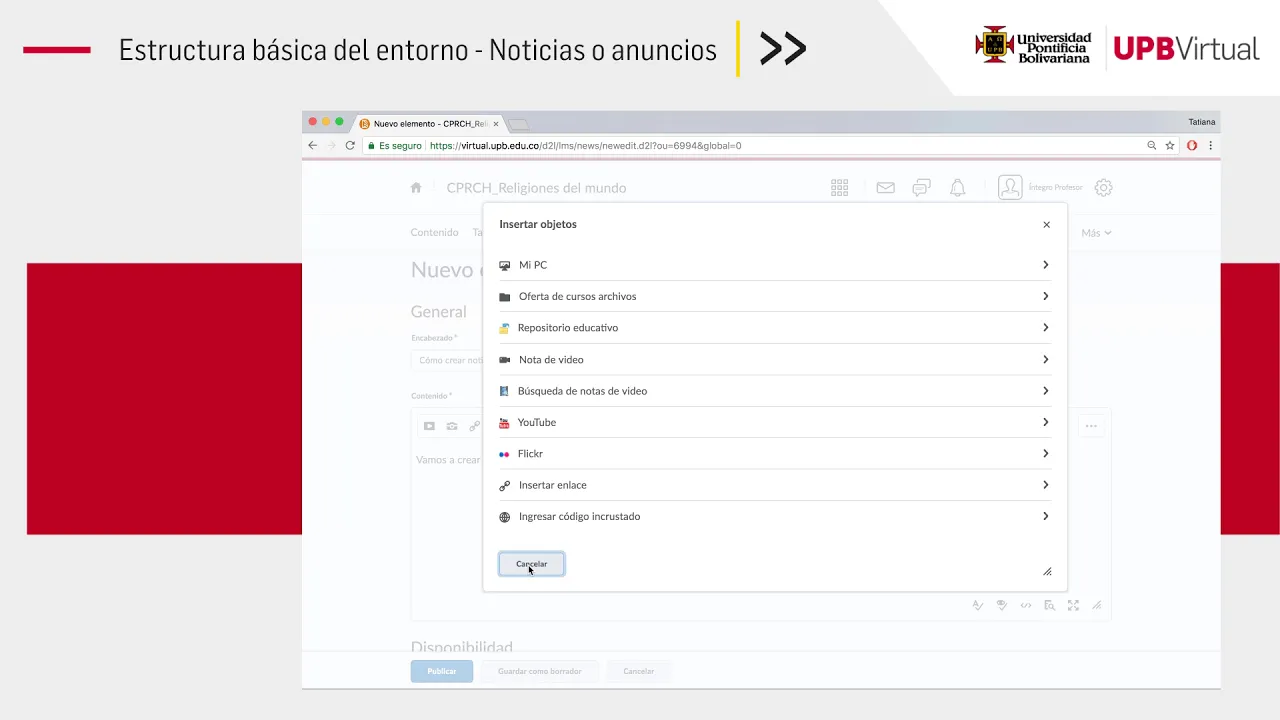Click the Flickr dots icon
This screenshot has height=720, width=1280.
click(x=504, y=454)
